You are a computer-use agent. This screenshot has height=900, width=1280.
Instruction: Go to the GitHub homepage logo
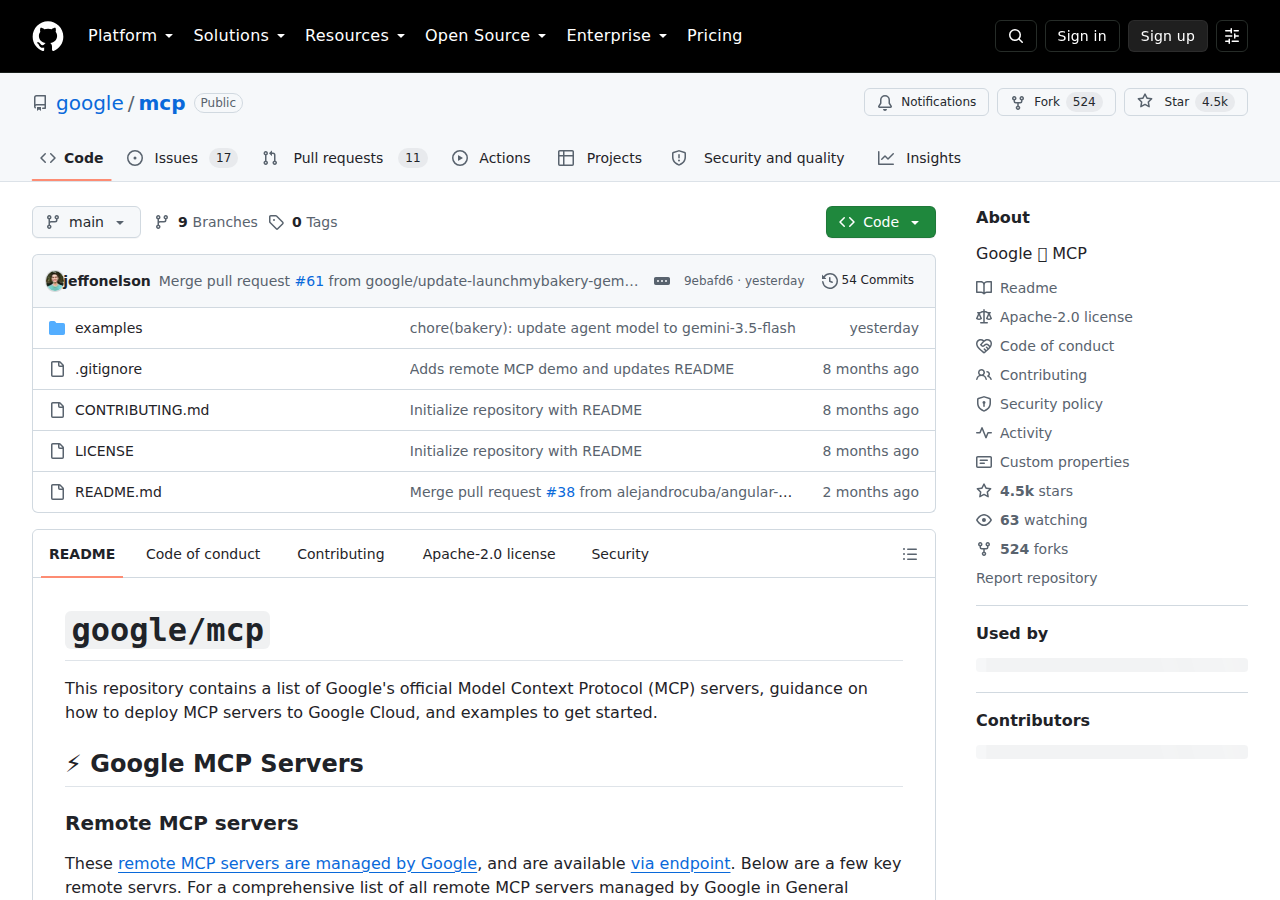(x=48, y=36)
